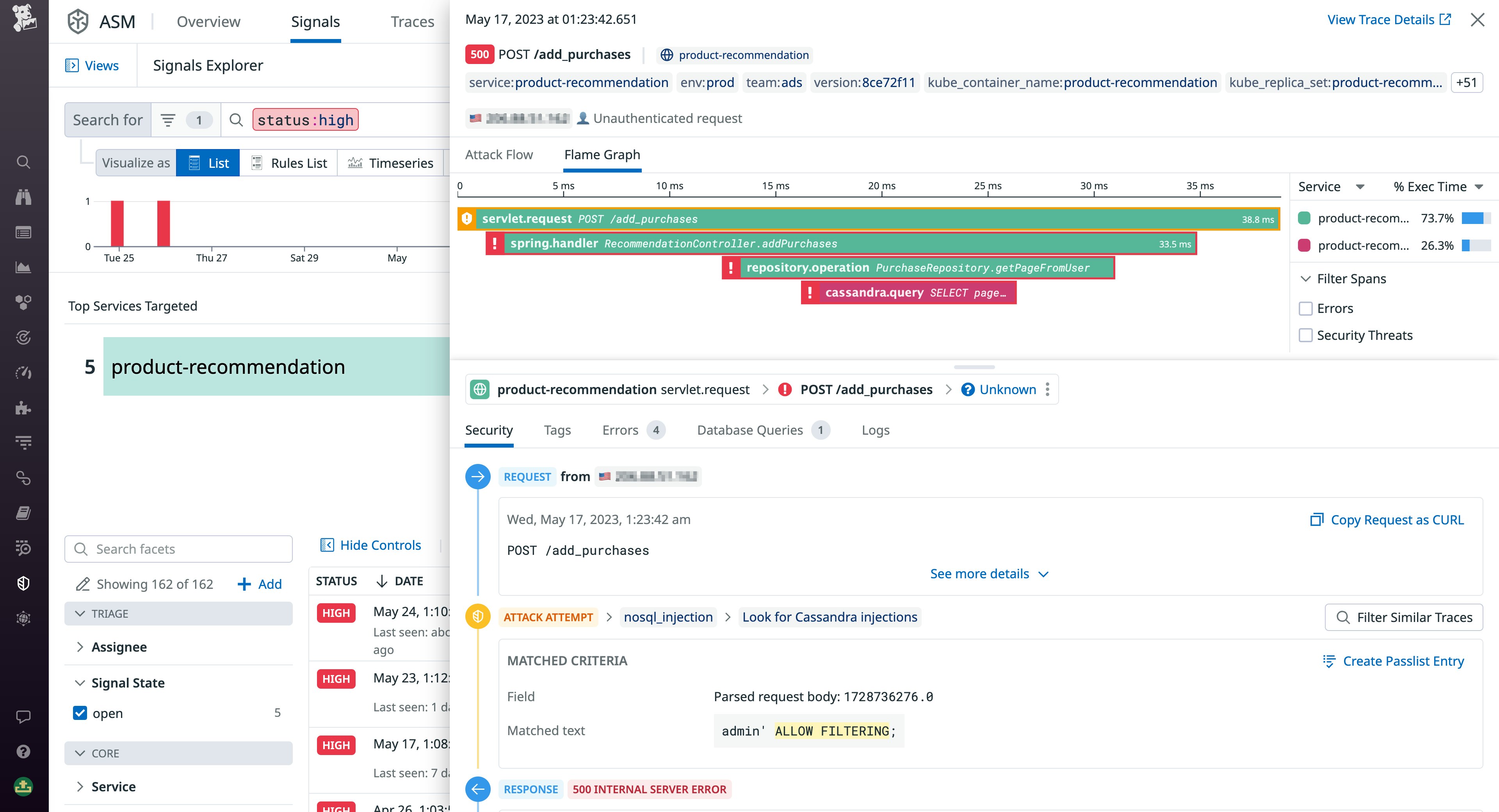
Task: Open the Attack Flow tab
Action: pos(499,155)
